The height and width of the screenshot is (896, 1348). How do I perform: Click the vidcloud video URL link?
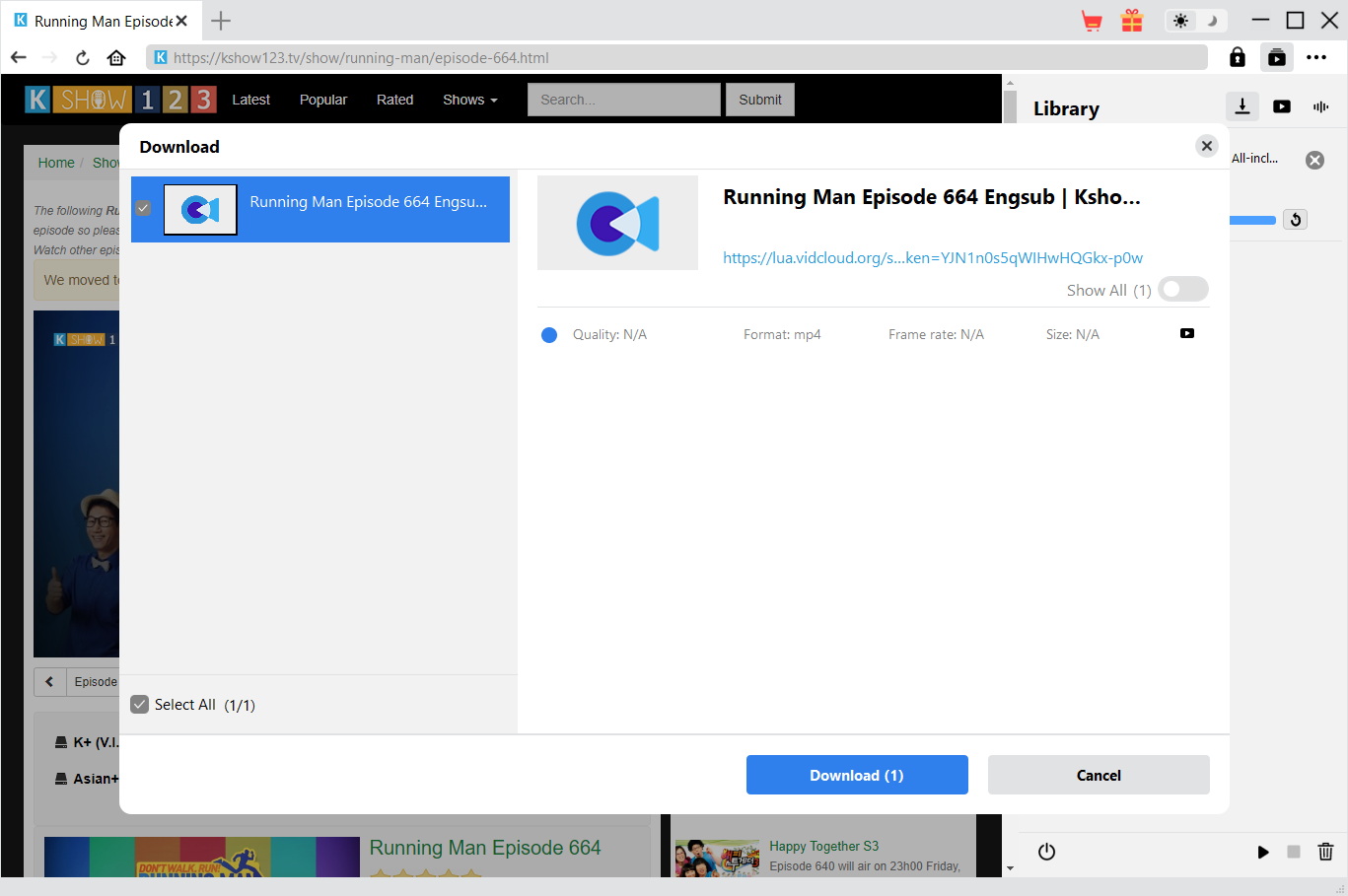932,258
